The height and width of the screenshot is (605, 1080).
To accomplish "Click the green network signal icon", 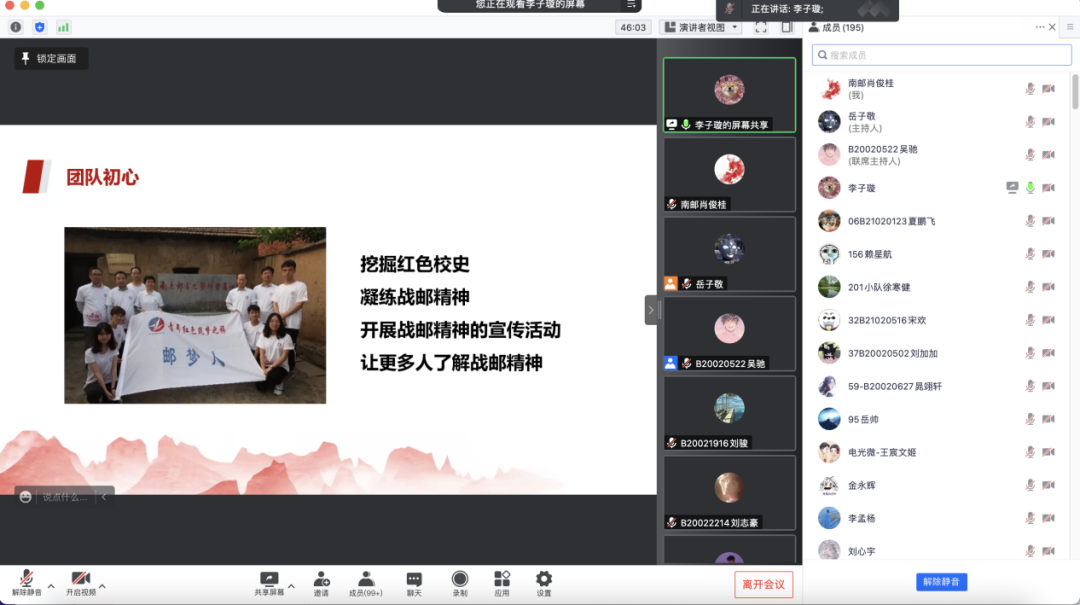I will point(64,27).
